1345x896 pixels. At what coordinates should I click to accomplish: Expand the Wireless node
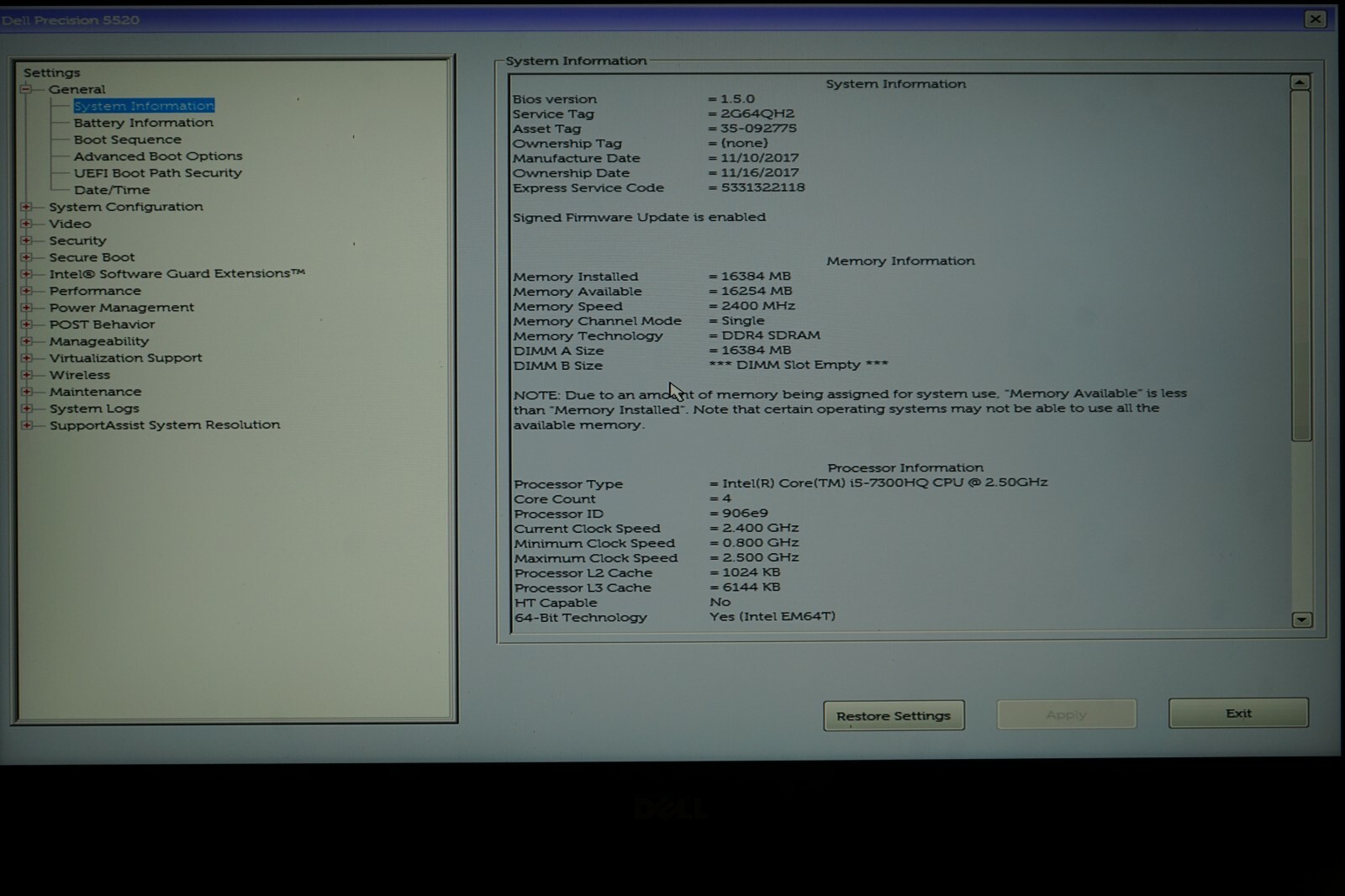[26, 375]
